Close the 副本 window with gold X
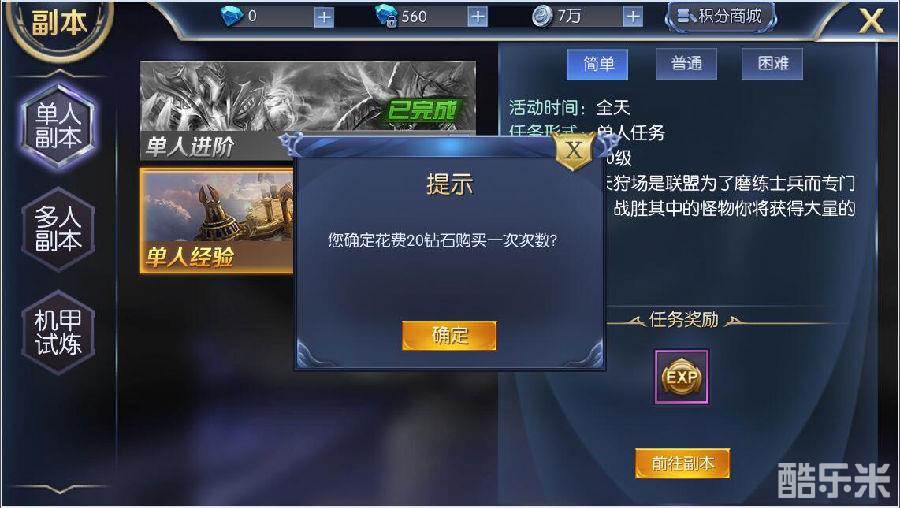 pyautogui.click(x=871, y=21)
